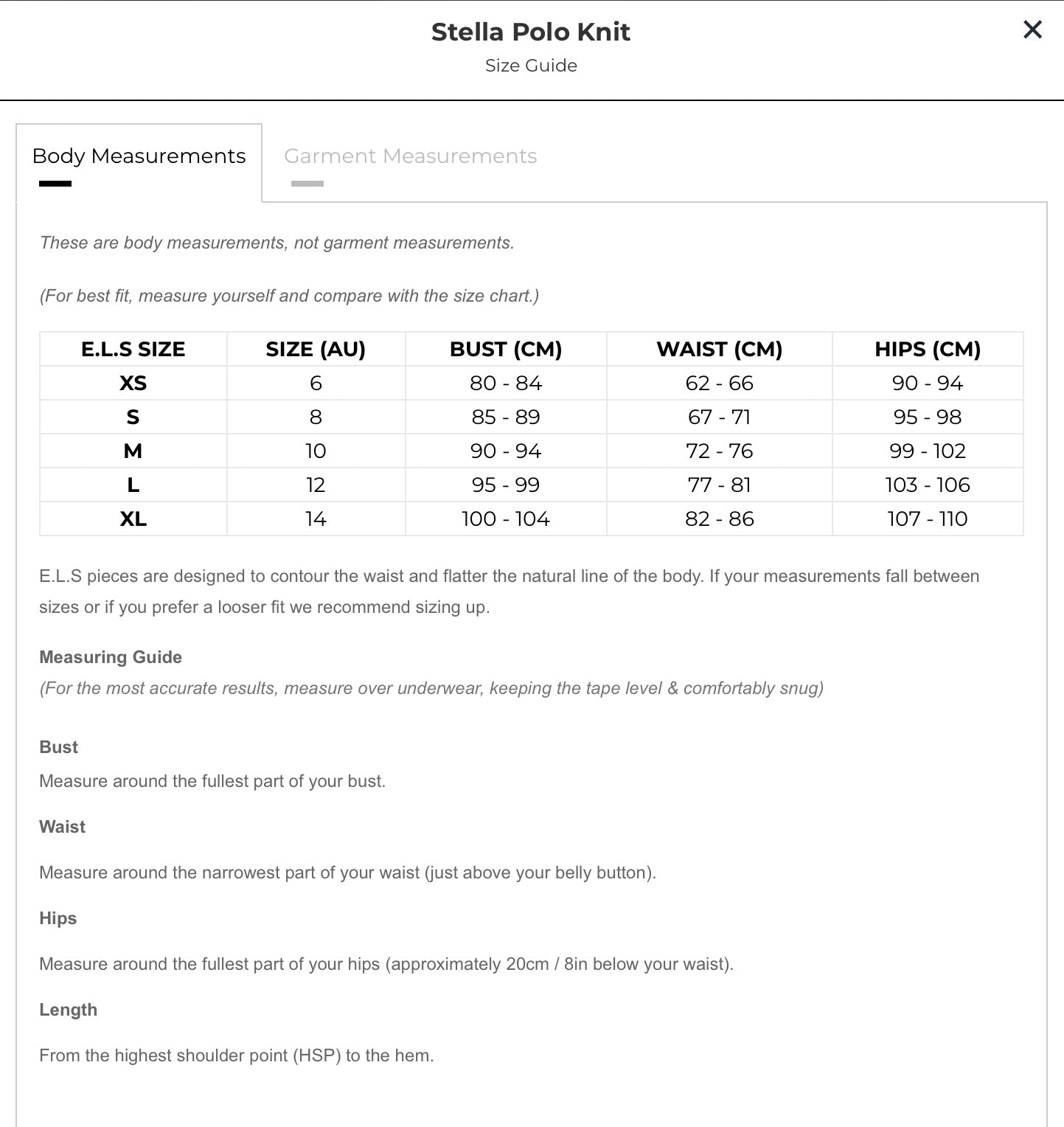
Task: Click the Stella Polo Knit title
Action: pos(531,32)
